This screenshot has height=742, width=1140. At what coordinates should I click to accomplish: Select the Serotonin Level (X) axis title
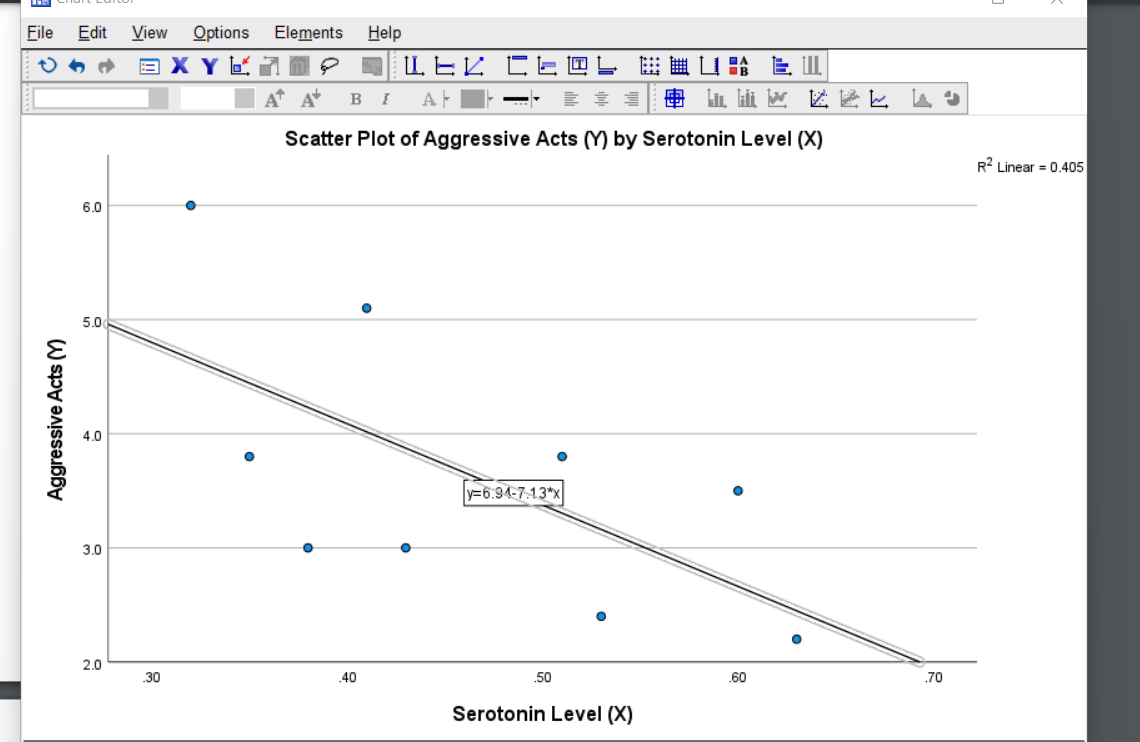pos(542,714)
